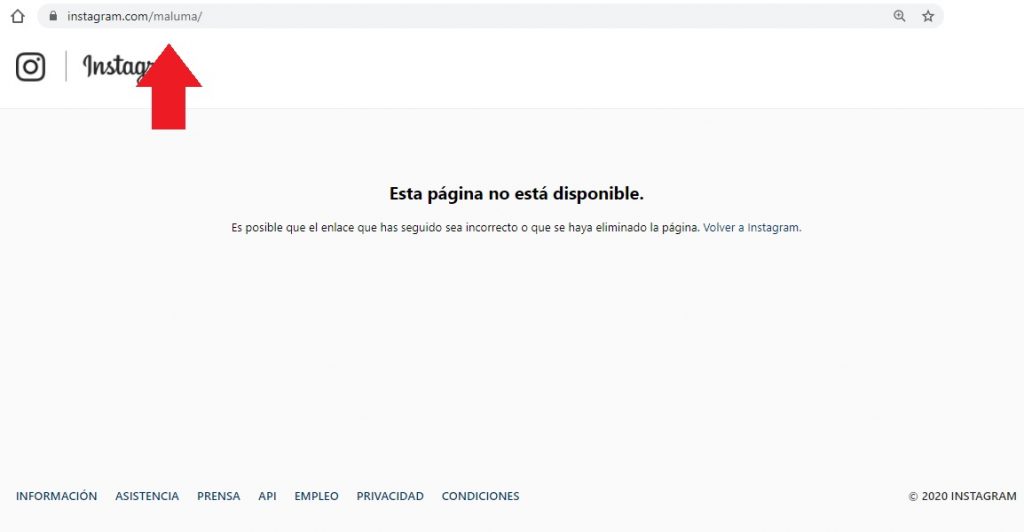Image resolution: width=1024 pixels, height=532 pixels.
Task: Click the Instagram wordmark in the header
Action: (x=110, y=67)
